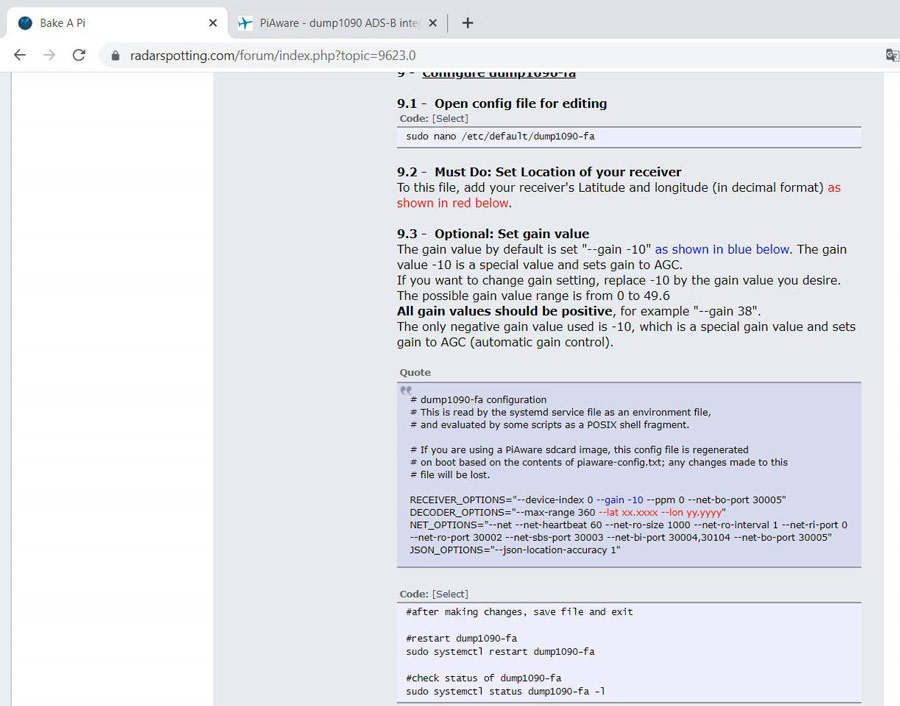Open a new tab with plus button
The width and height of the screenshot is (900, 706).
point(468,23)
